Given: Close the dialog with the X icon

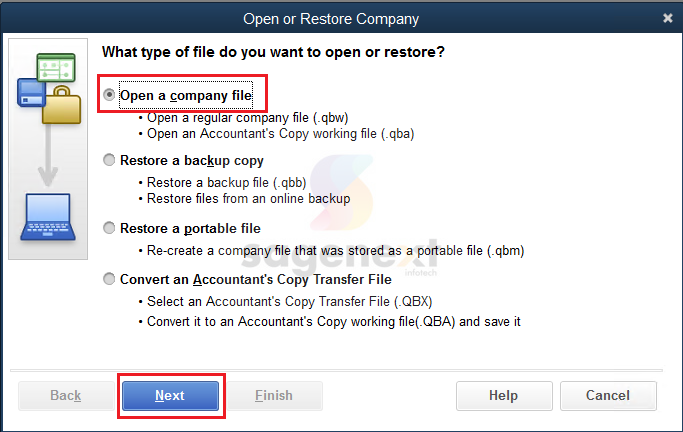Looking at the screenshot, I should coord(667,18).
